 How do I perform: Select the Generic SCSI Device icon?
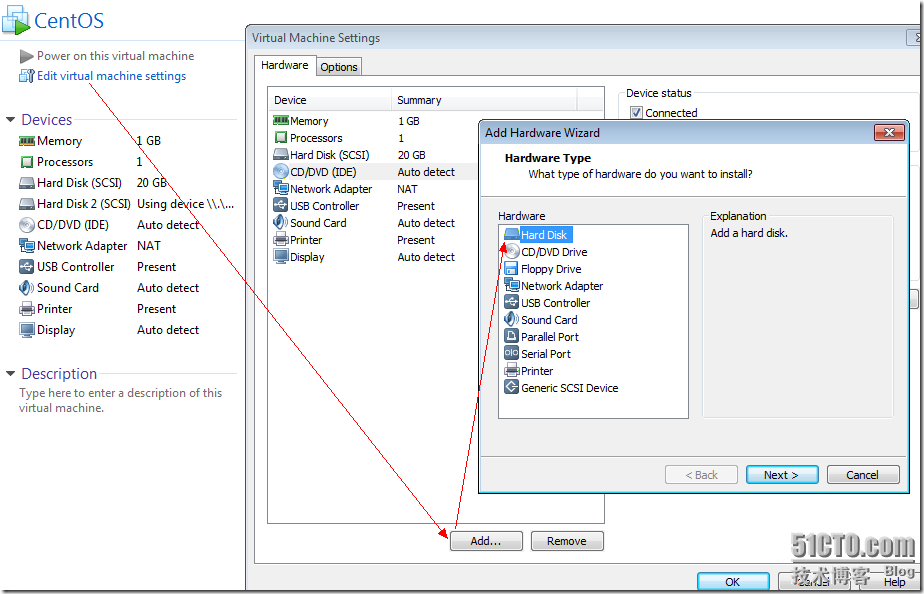(512, 388)
